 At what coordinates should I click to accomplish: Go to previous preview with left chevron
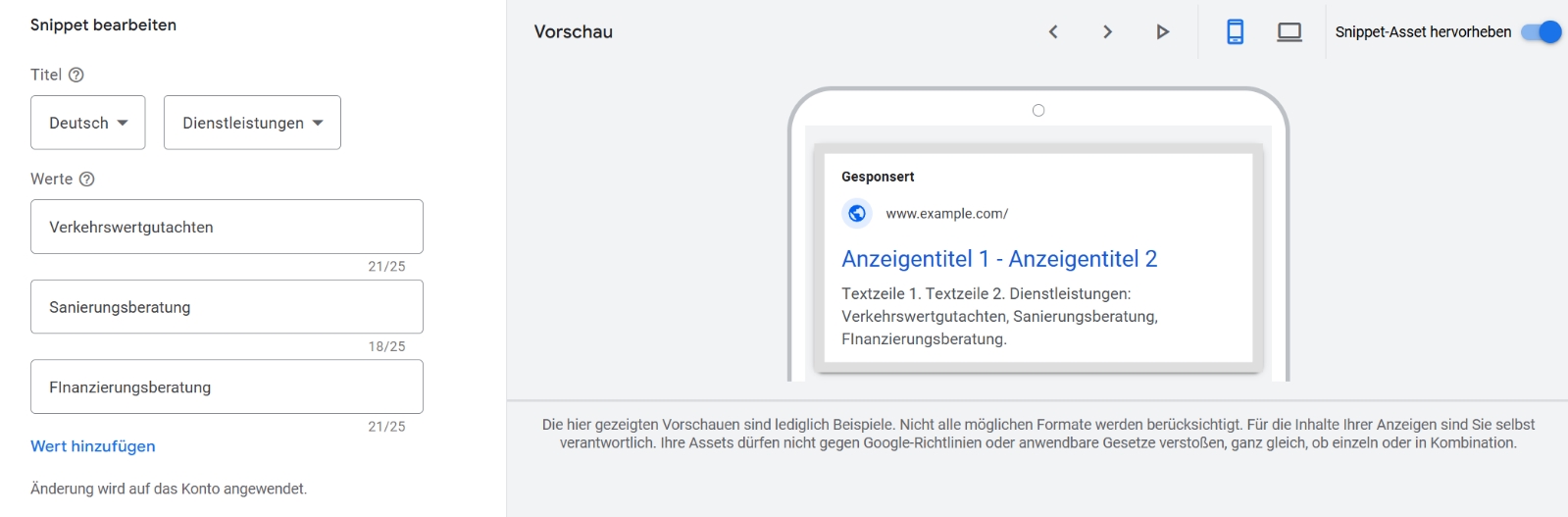[1053, 32]
